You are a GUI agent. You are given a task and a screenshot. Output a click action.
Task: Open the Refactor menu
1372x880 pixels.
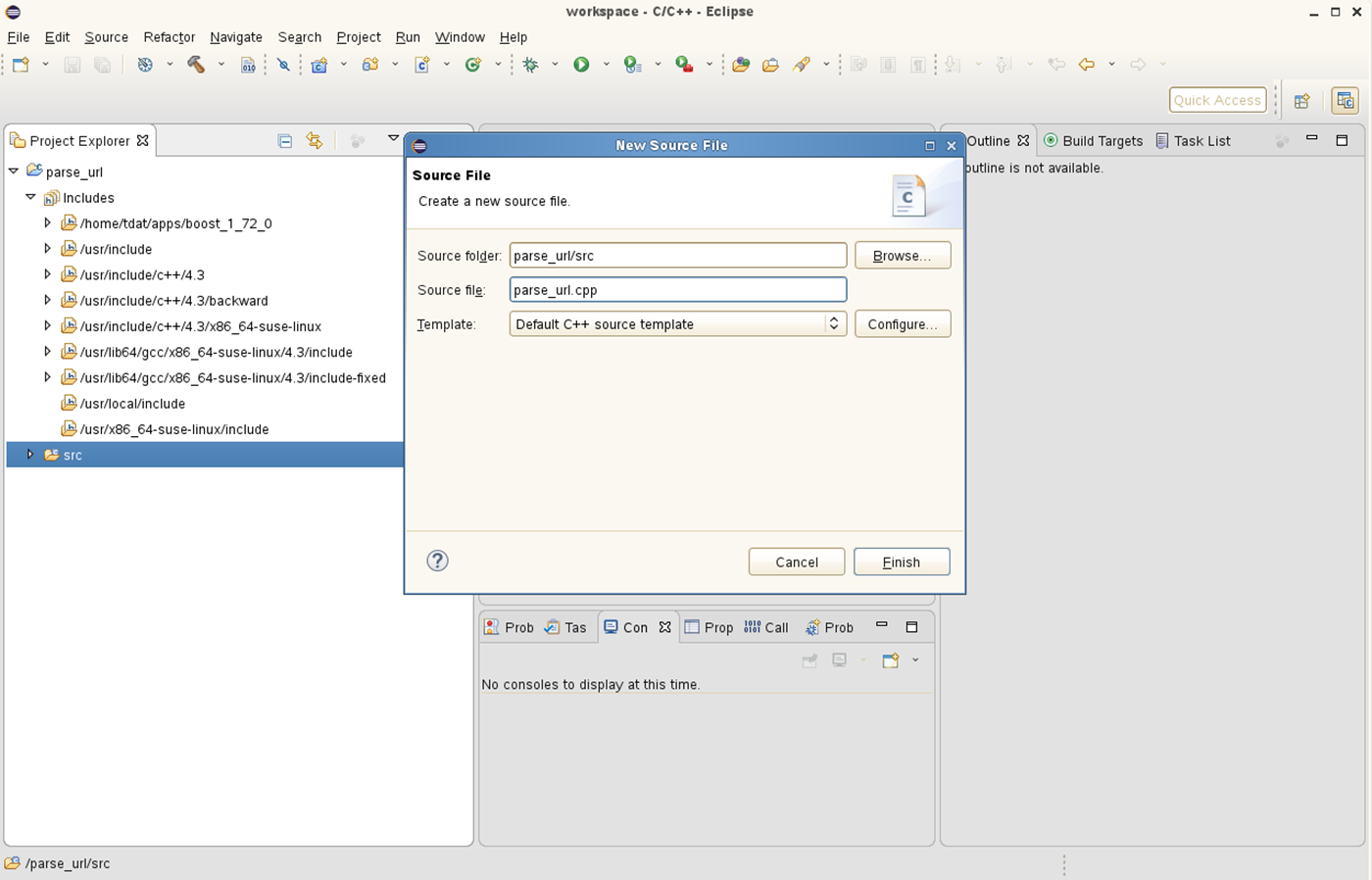click(169, 37)
